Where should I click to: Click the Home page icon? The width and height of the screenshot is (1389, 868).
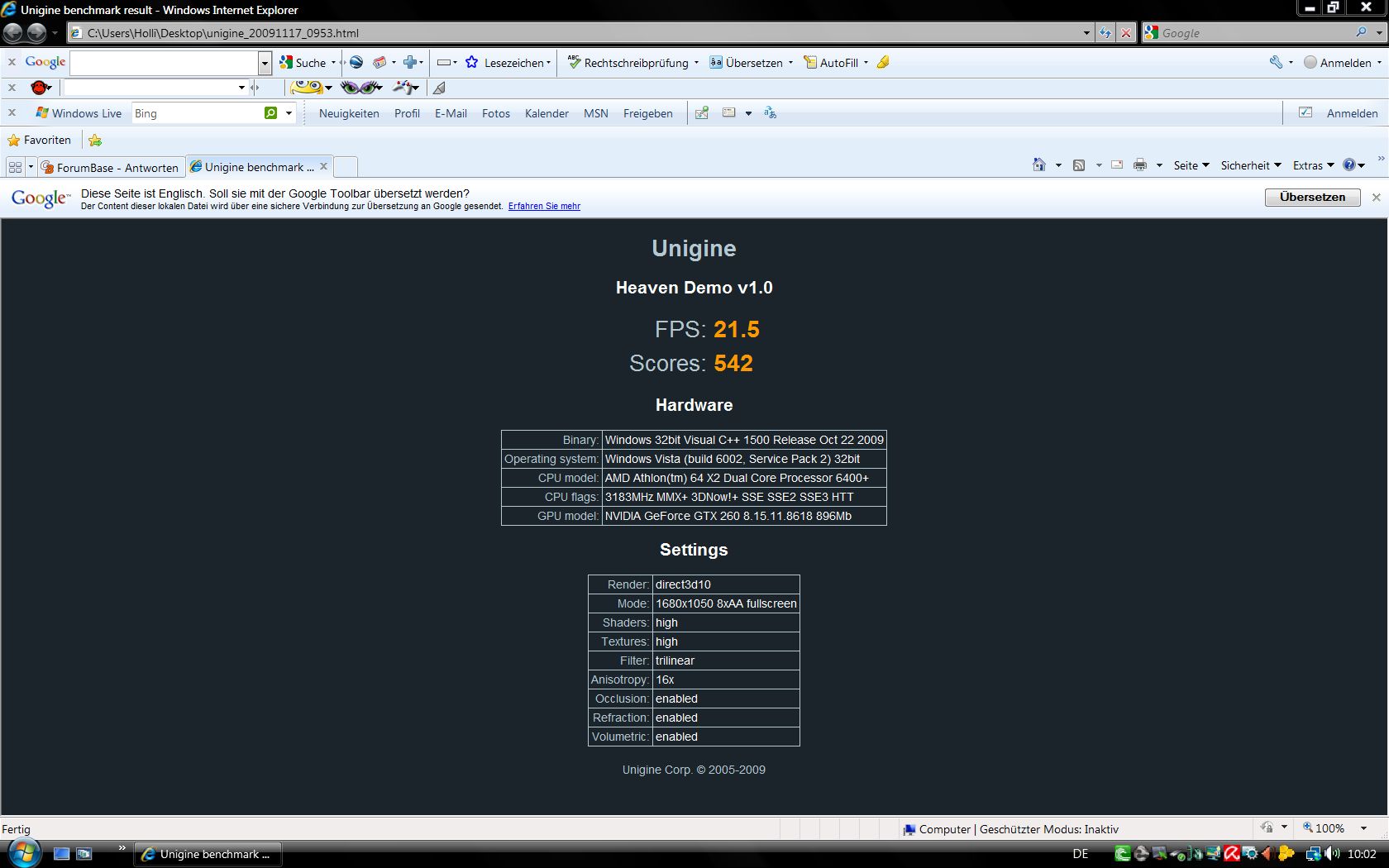[1039, 165]
